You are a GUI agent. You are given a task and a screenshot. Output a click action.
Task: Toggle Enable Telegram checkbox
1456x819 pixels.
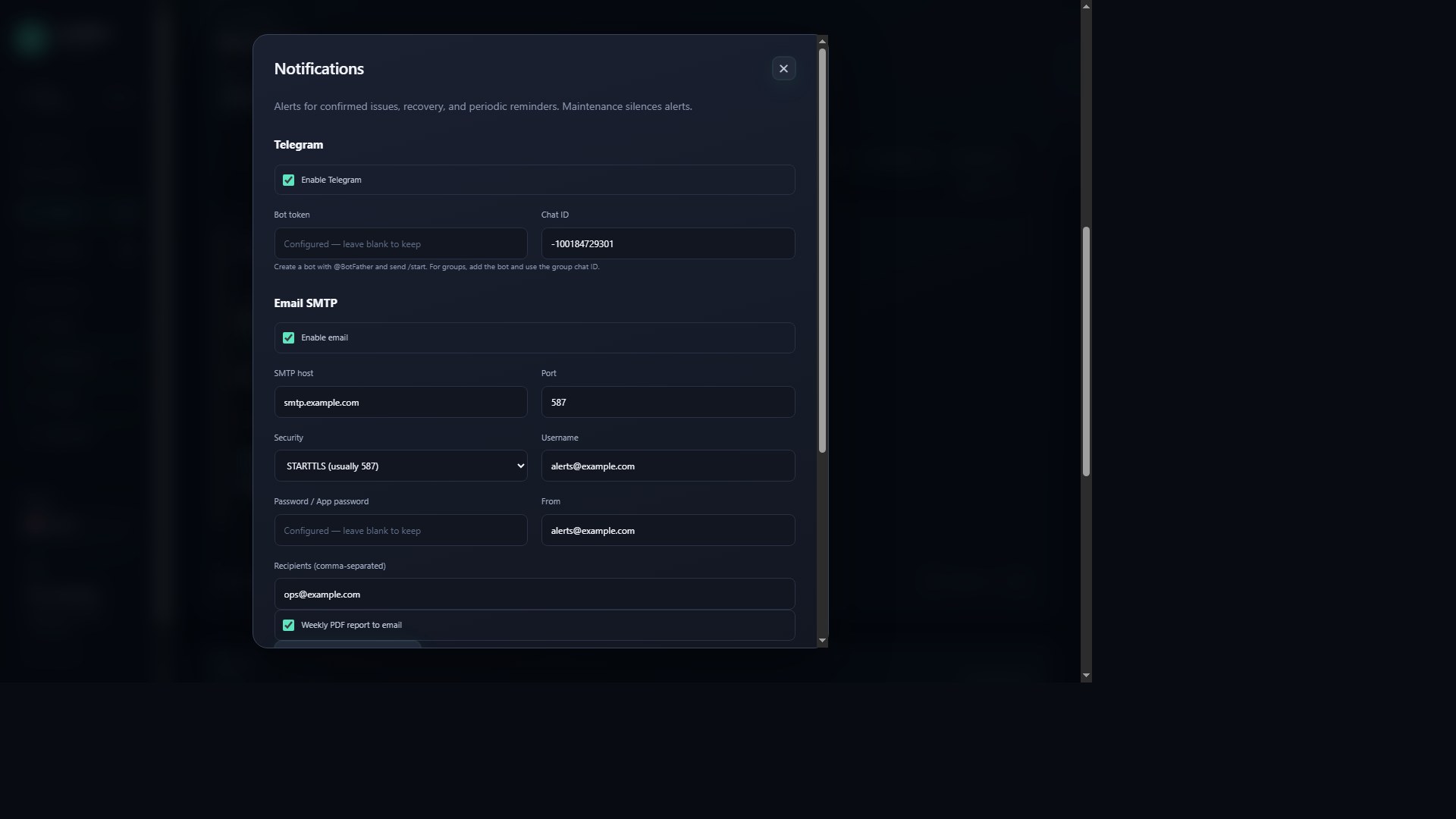point(288,180)
